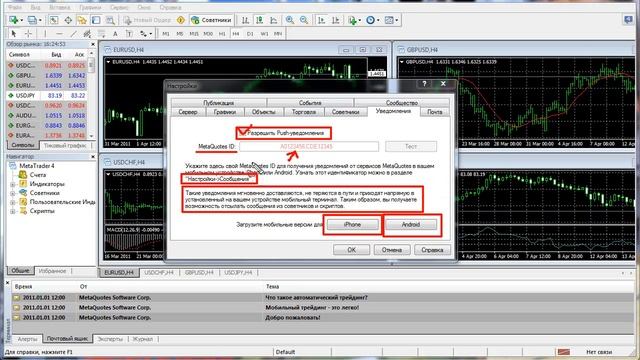Expand the Индикаторы tree node
Viewport: 640px width, 360px height.
13,184
